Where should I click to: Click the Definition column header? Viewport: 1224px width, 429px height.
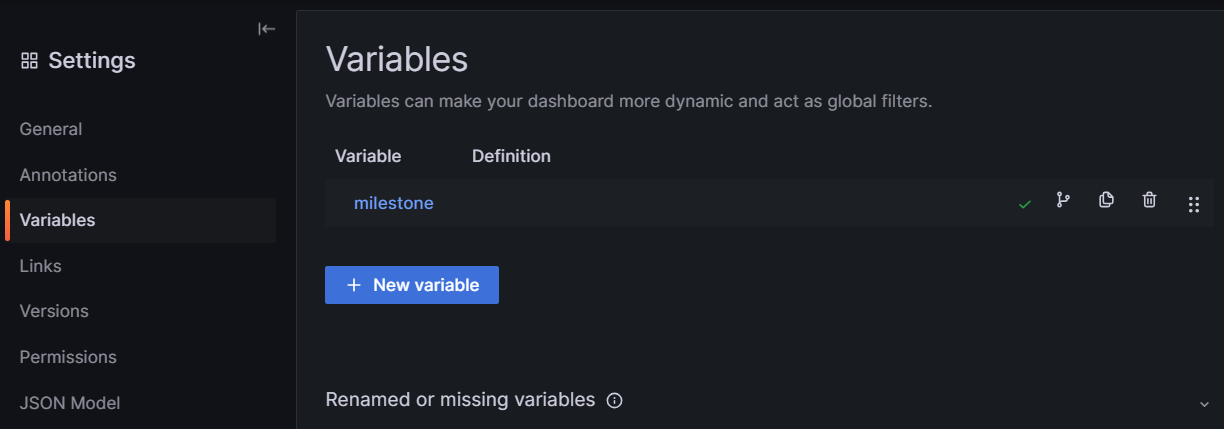[x=511, y=156]
